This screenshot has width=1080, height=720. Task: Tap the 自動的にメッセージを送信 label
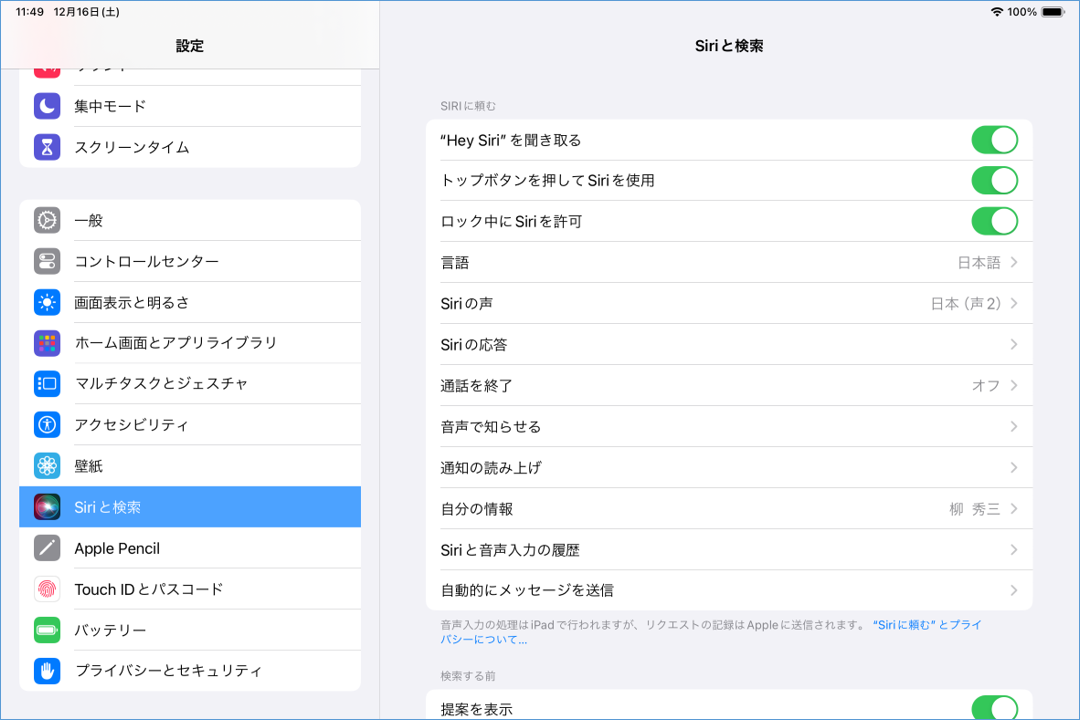[527, 590]
